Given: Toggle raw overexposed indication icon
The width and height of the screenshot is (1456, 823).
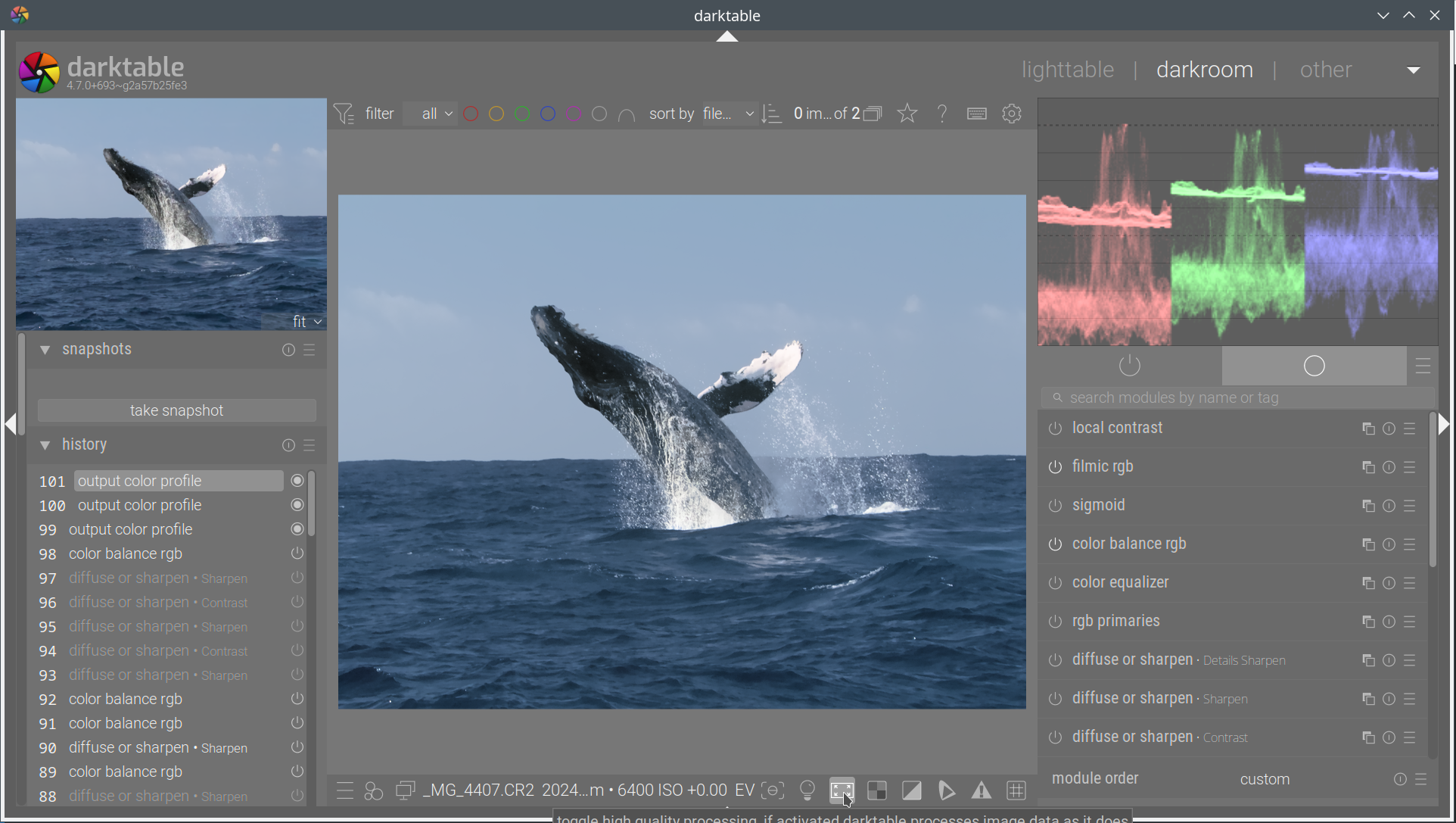Looking at the screenshot, I should (877, 790).
